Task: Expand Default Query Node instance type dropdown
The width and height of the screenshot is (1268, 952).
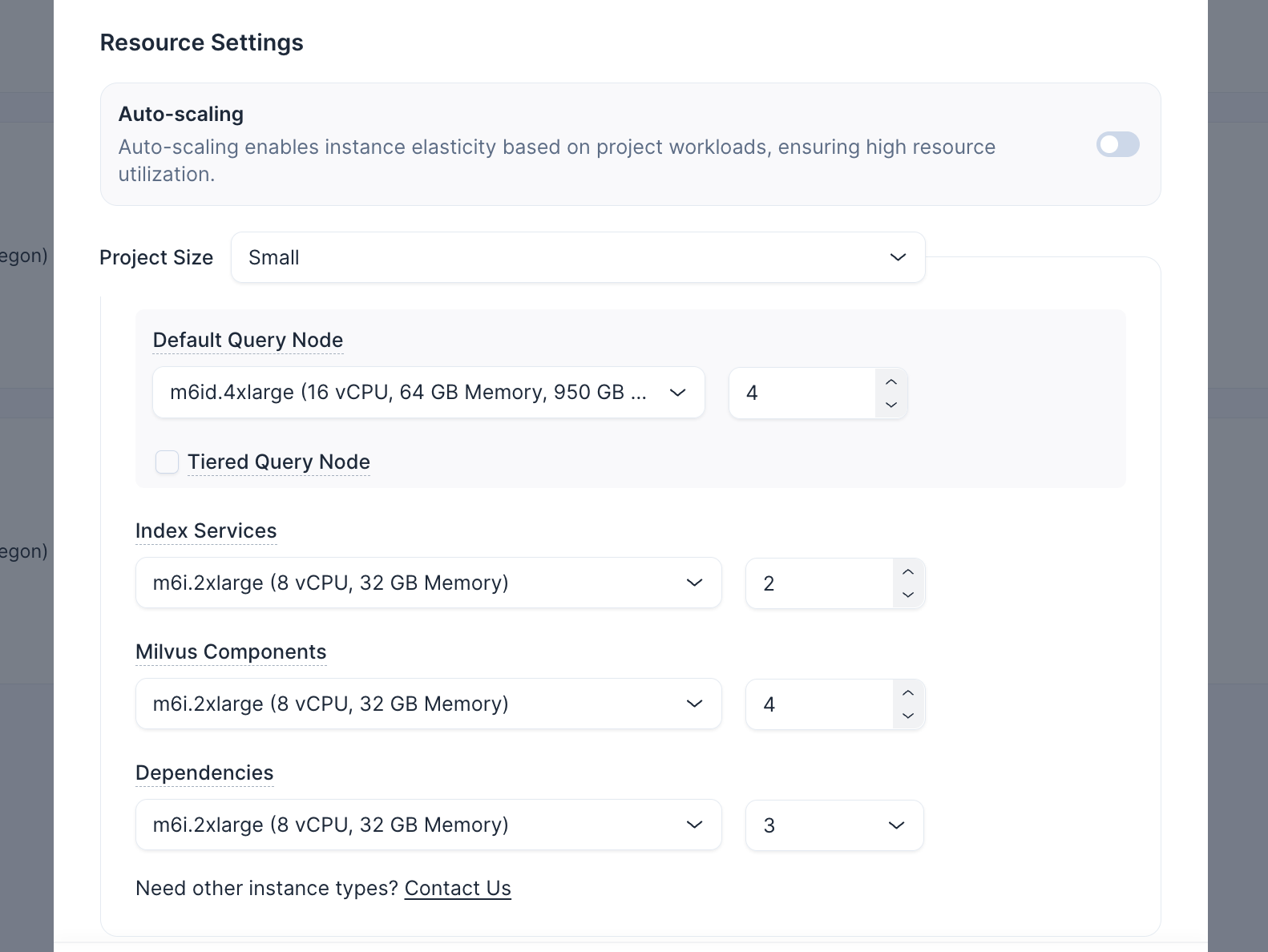Action: coord(428,393)
